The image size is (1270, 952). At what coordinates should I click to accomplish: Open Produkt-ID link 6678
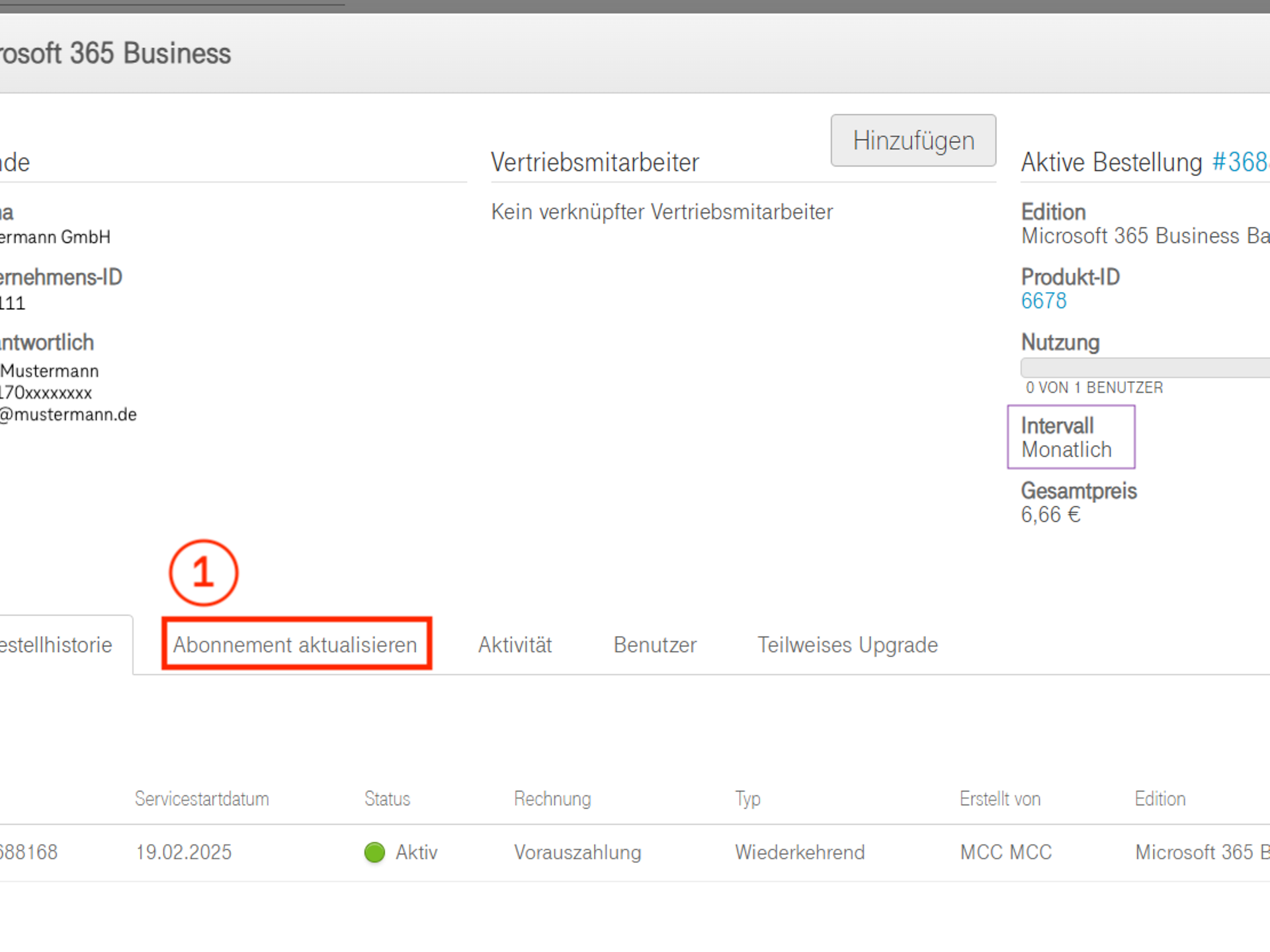tap(1044, 301)
